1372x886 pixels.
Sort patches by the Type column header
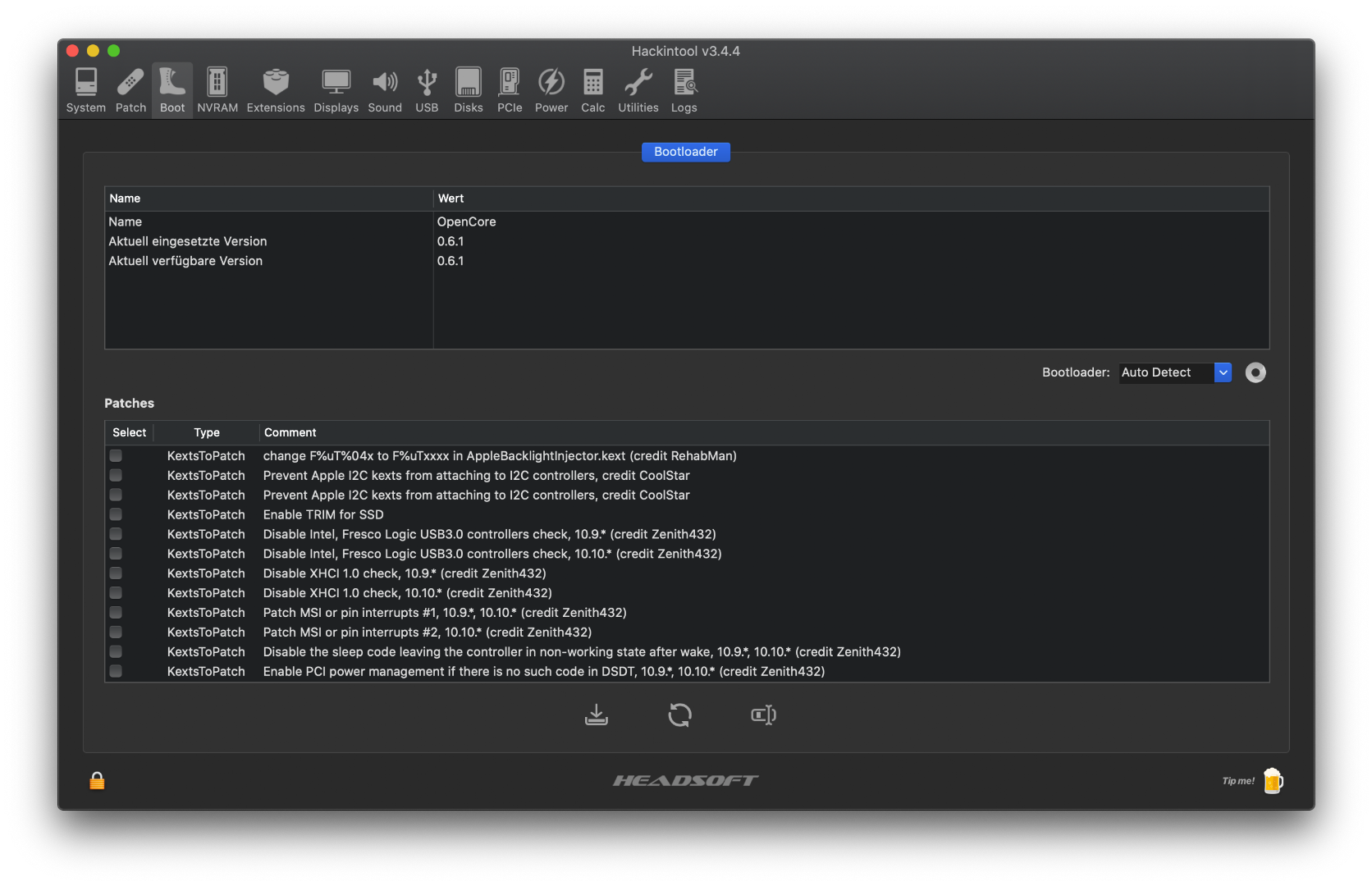point(207,432)
